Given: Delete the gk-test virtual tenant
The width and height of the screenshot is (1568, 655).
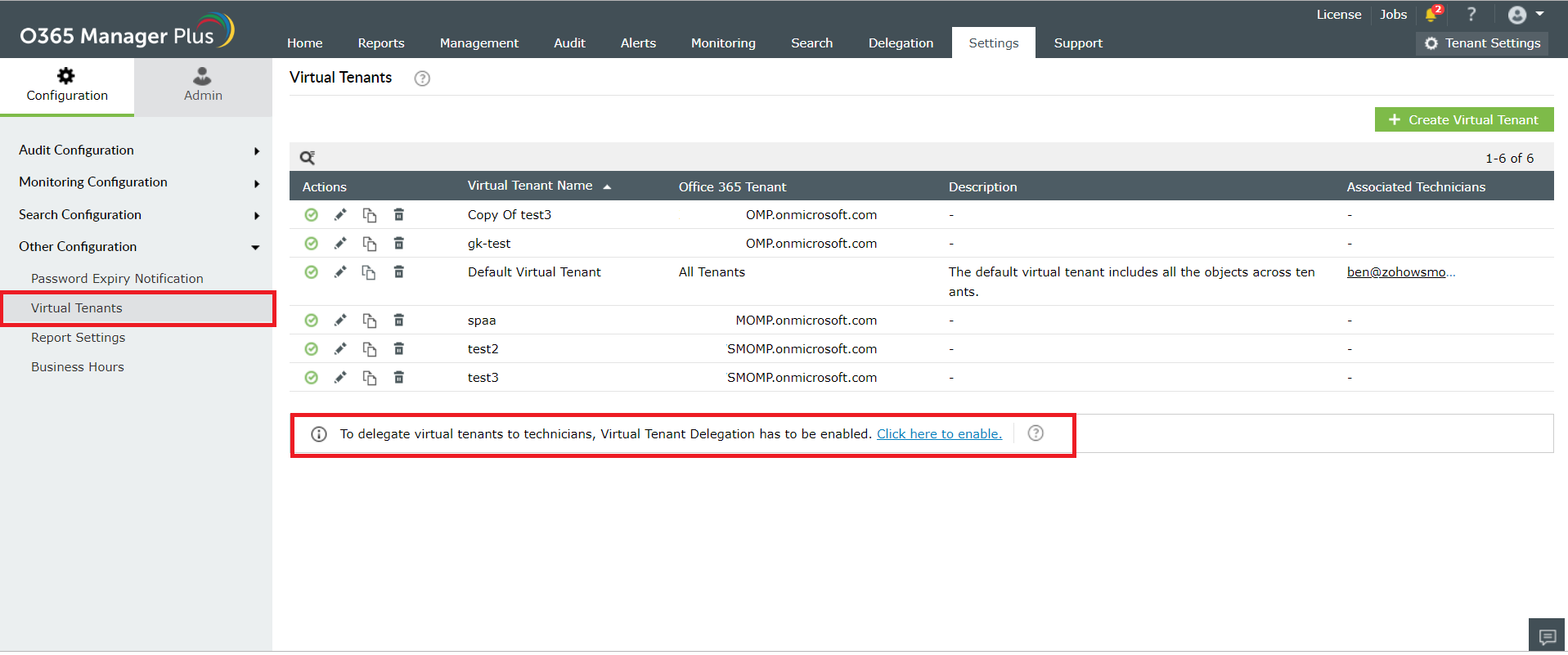Looking at the screenshot, I should click(x=399, y=244).
